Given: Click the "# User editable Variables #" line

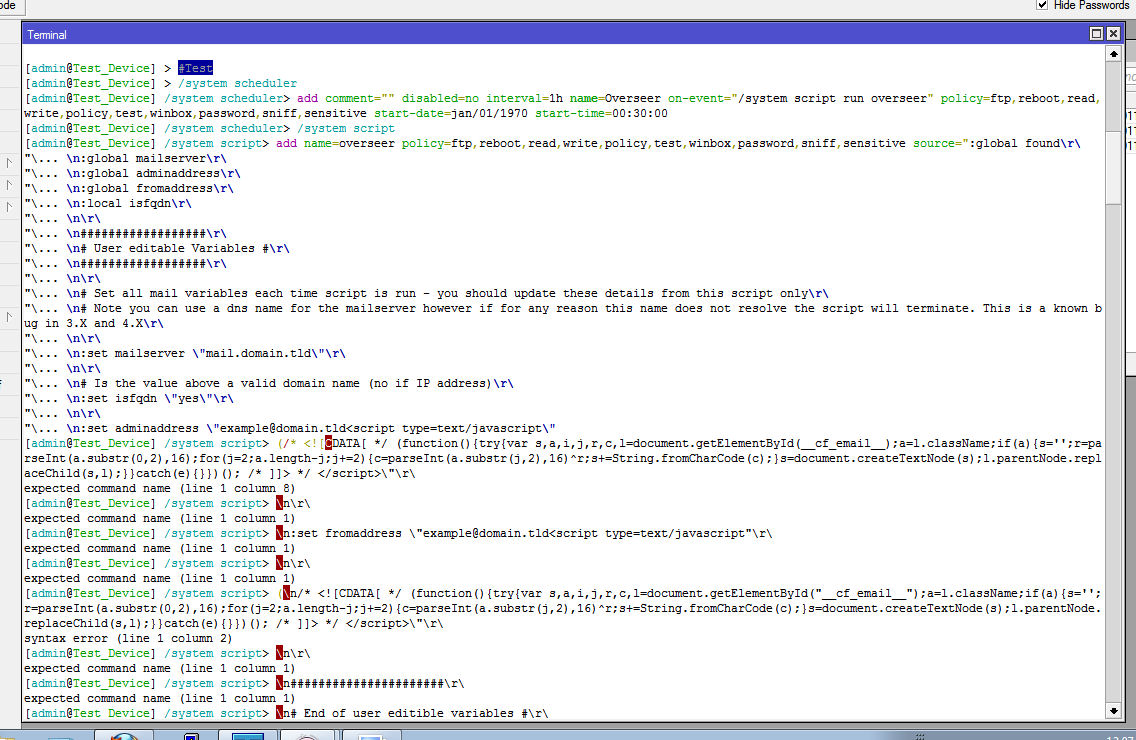Looking at the screenshot, I should [x=156, y=249].
